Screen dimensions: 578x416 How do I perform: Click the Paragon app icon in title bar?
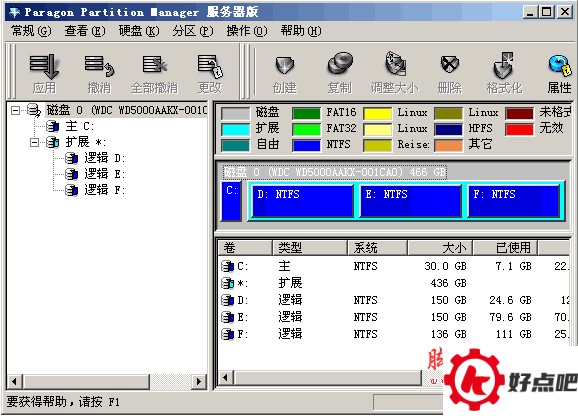click(x=14, y=13)
